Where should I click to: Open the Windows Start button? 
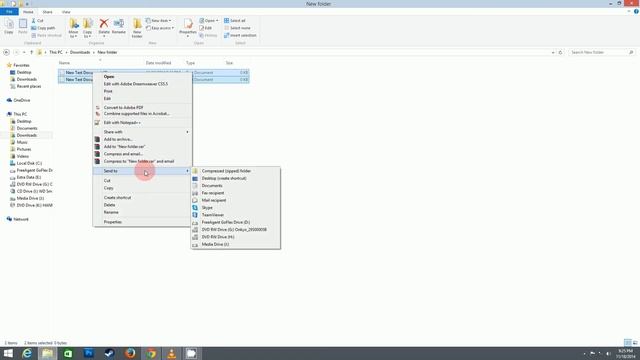[x=8, y=353]
